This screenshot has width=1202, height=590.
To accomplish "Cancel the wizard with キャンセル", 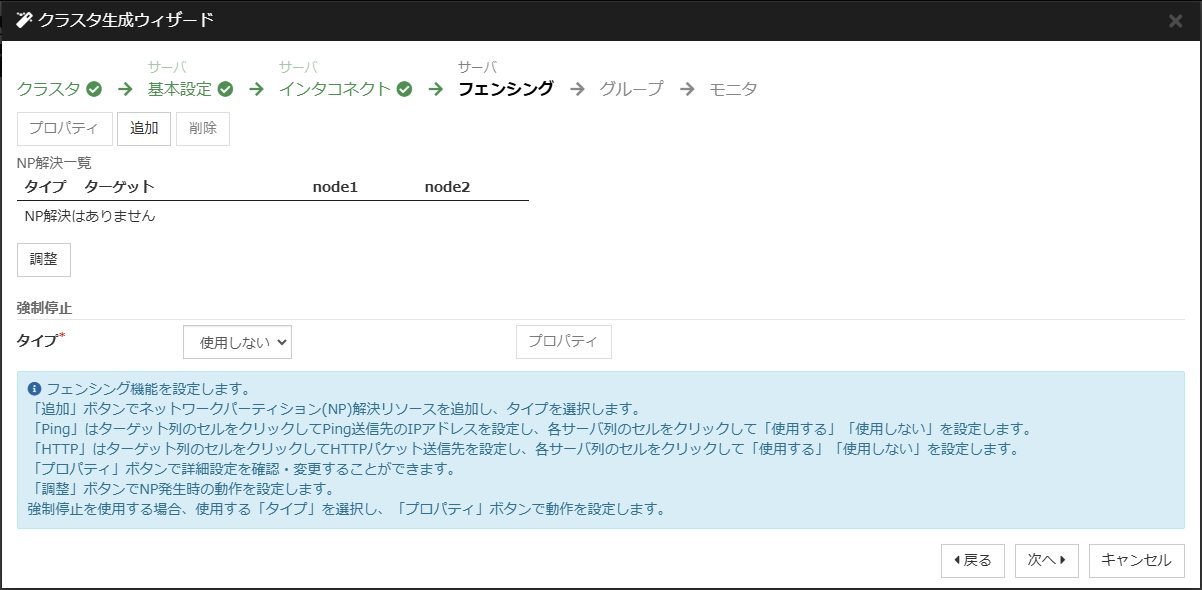I will pyautogui.click(x=1136, y=561).
